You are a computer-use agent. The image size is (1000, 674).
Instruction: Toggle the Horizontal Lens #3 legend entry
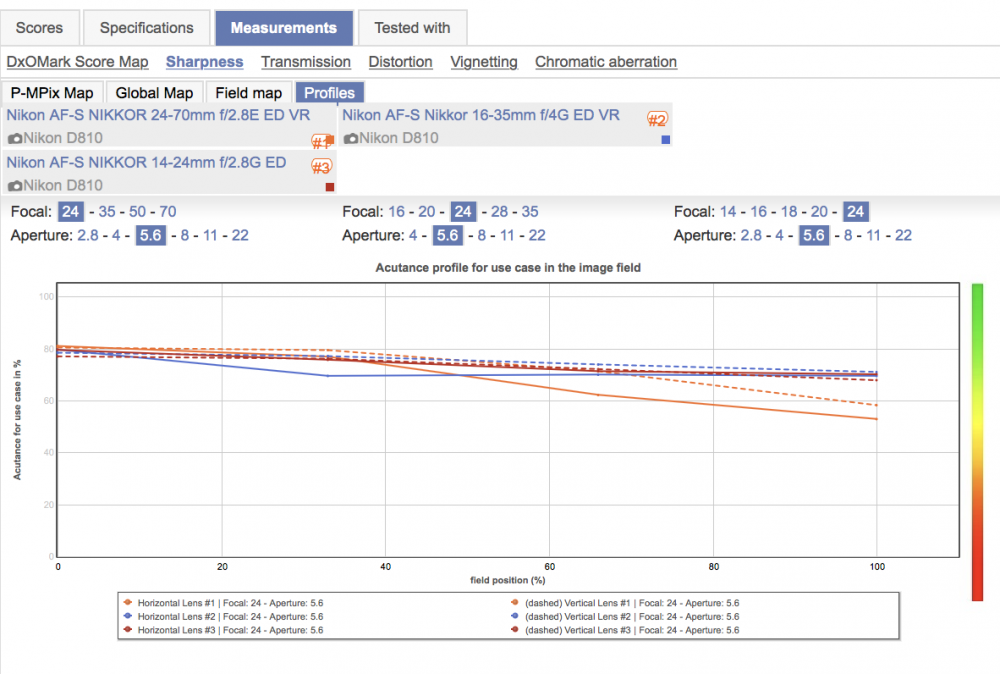coord(224,630)
